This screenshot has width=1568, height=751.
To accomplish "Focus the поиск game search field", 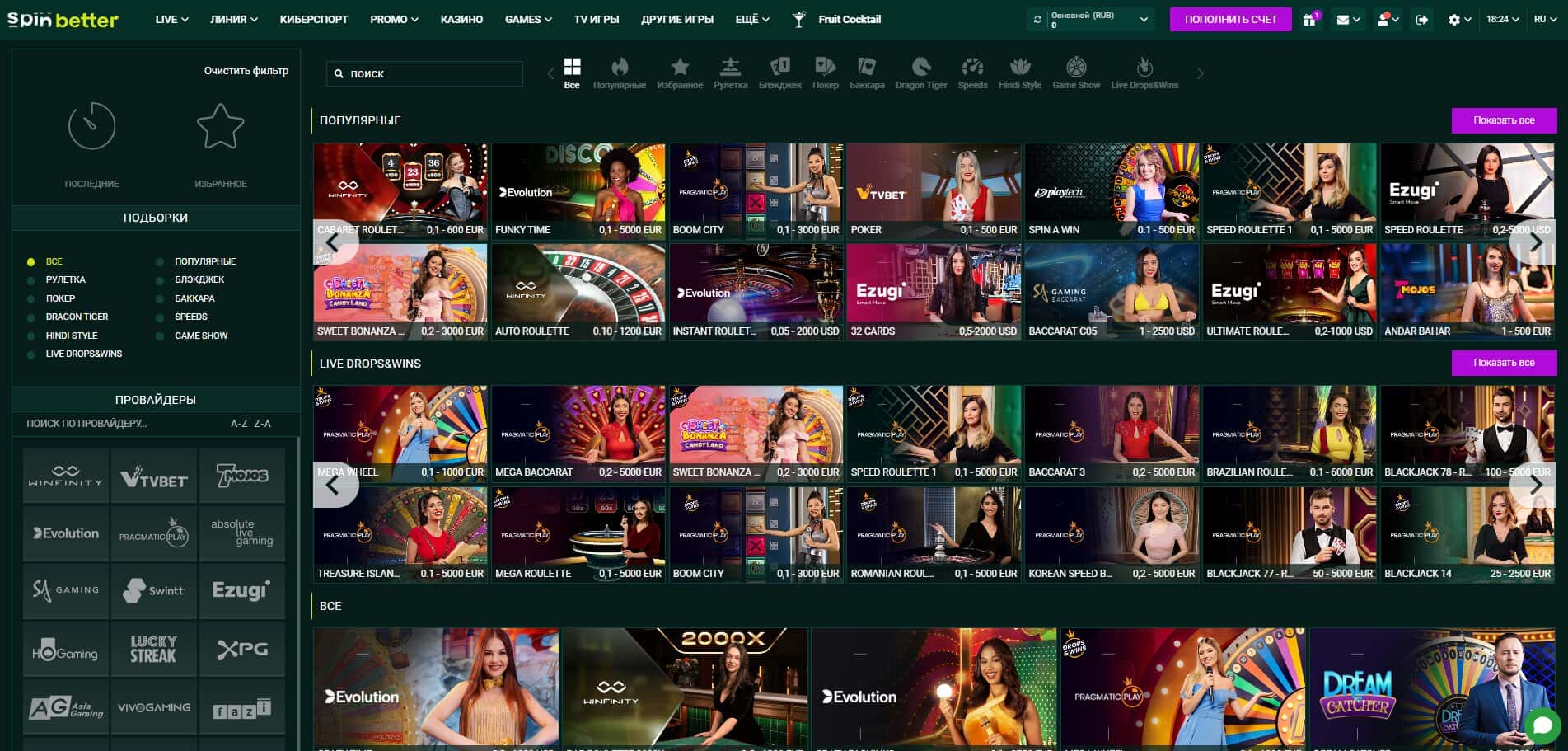I will [424, 73].
